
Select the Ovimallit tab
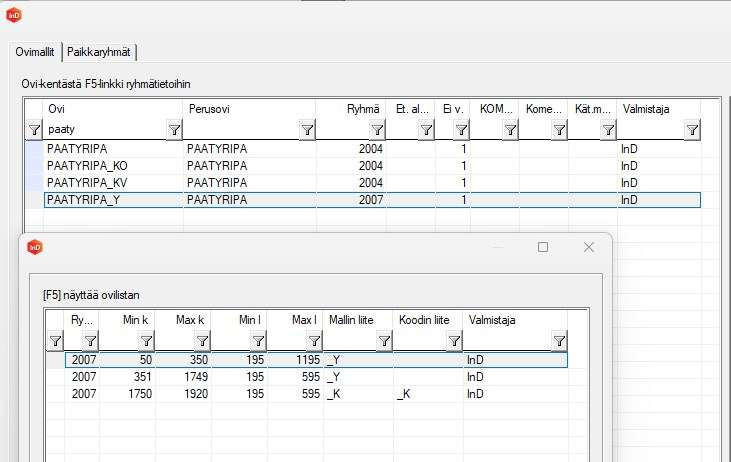[35, 52]
